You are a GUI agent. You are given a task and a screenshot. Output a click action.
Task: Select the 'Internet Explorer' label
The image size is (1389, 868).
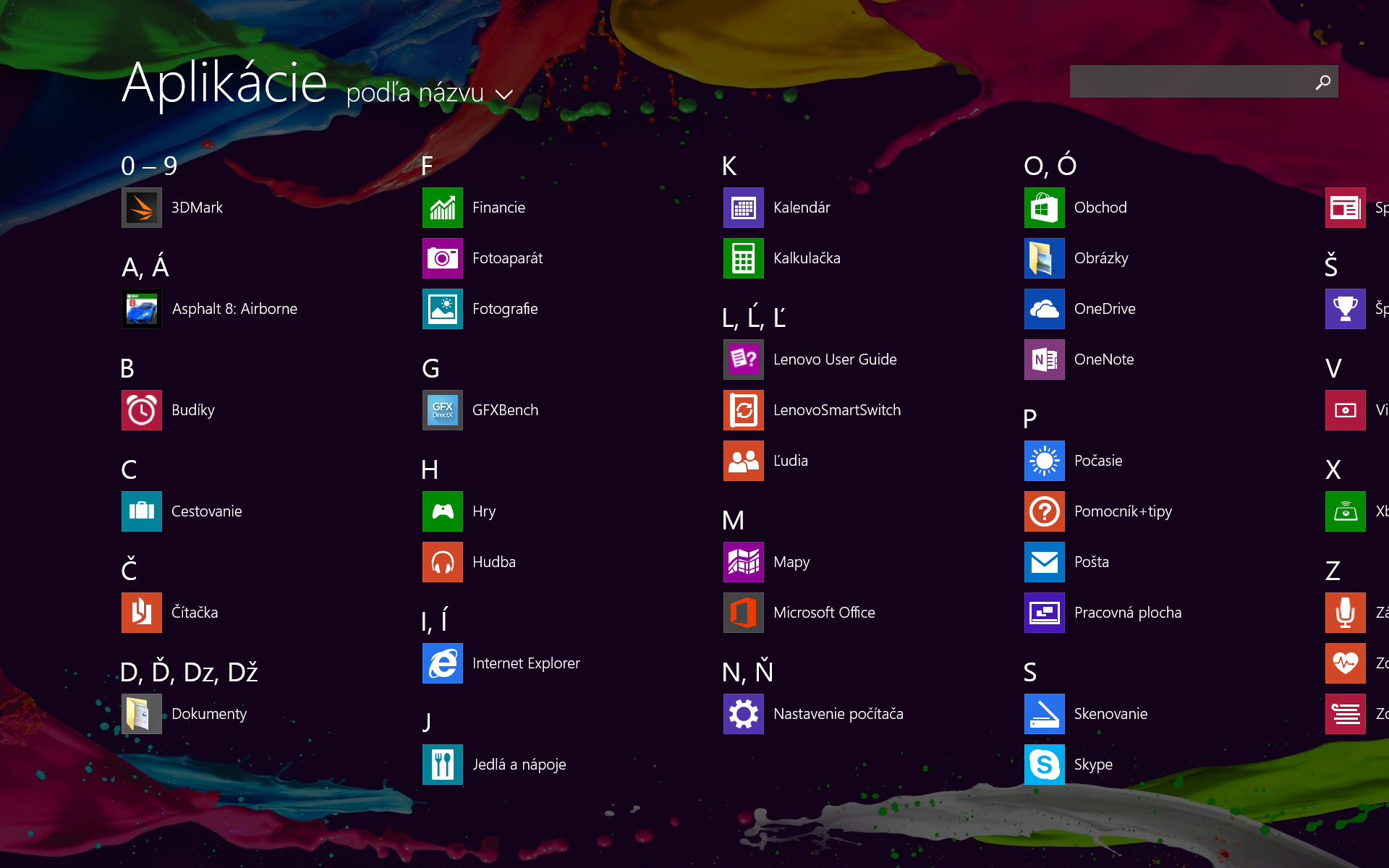pyautogui.click(x=526, y=663)
